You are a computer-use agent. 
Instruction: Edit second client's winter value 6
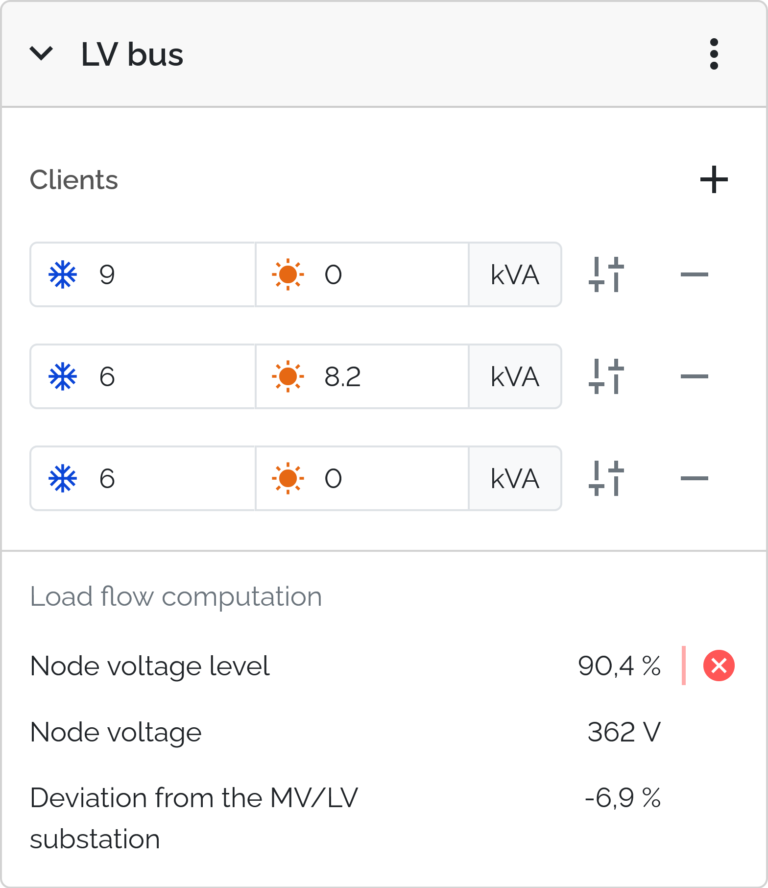click(143, 377)
